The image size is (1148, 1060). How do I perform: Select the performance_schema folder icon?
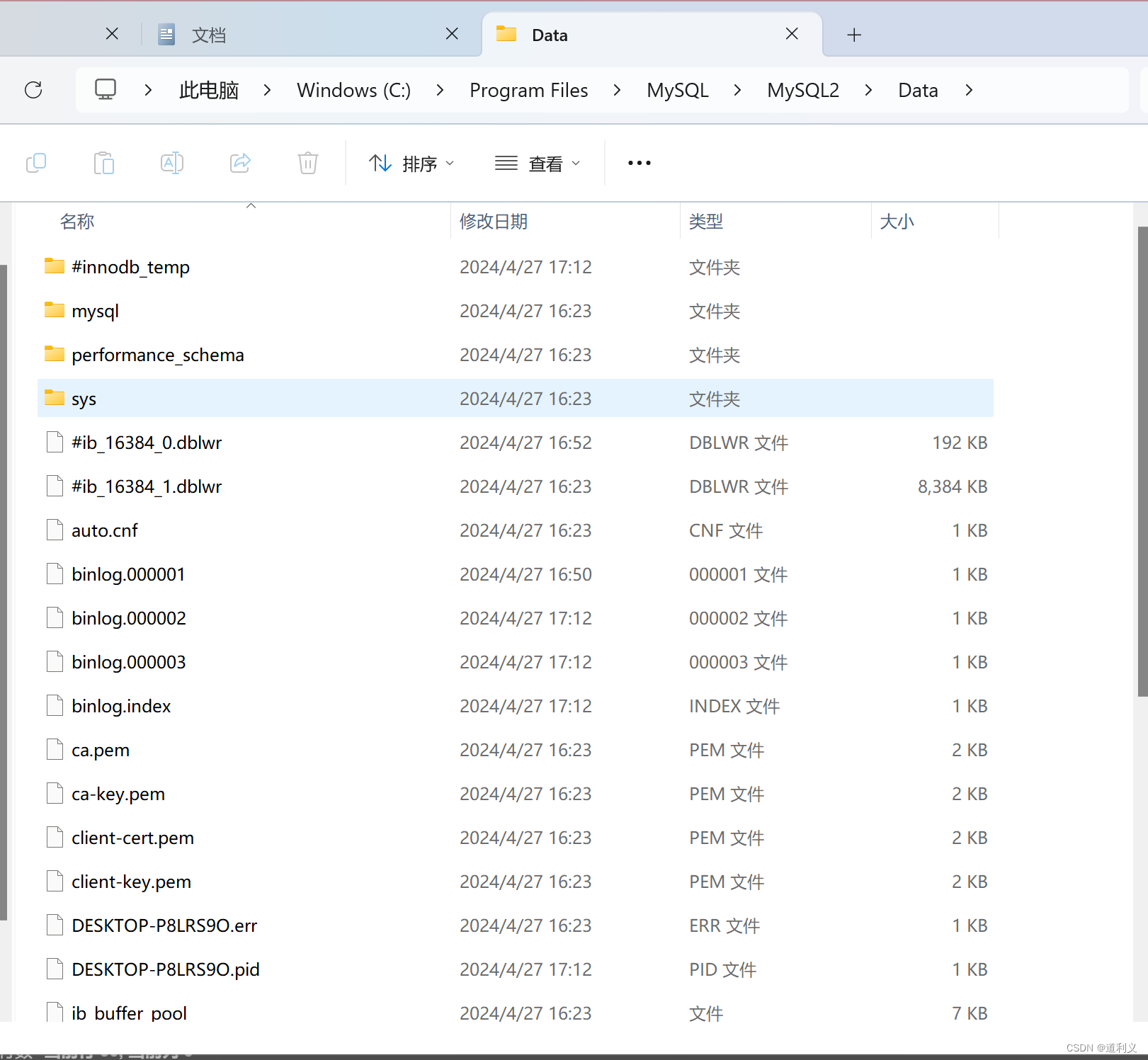pos(55,354)
